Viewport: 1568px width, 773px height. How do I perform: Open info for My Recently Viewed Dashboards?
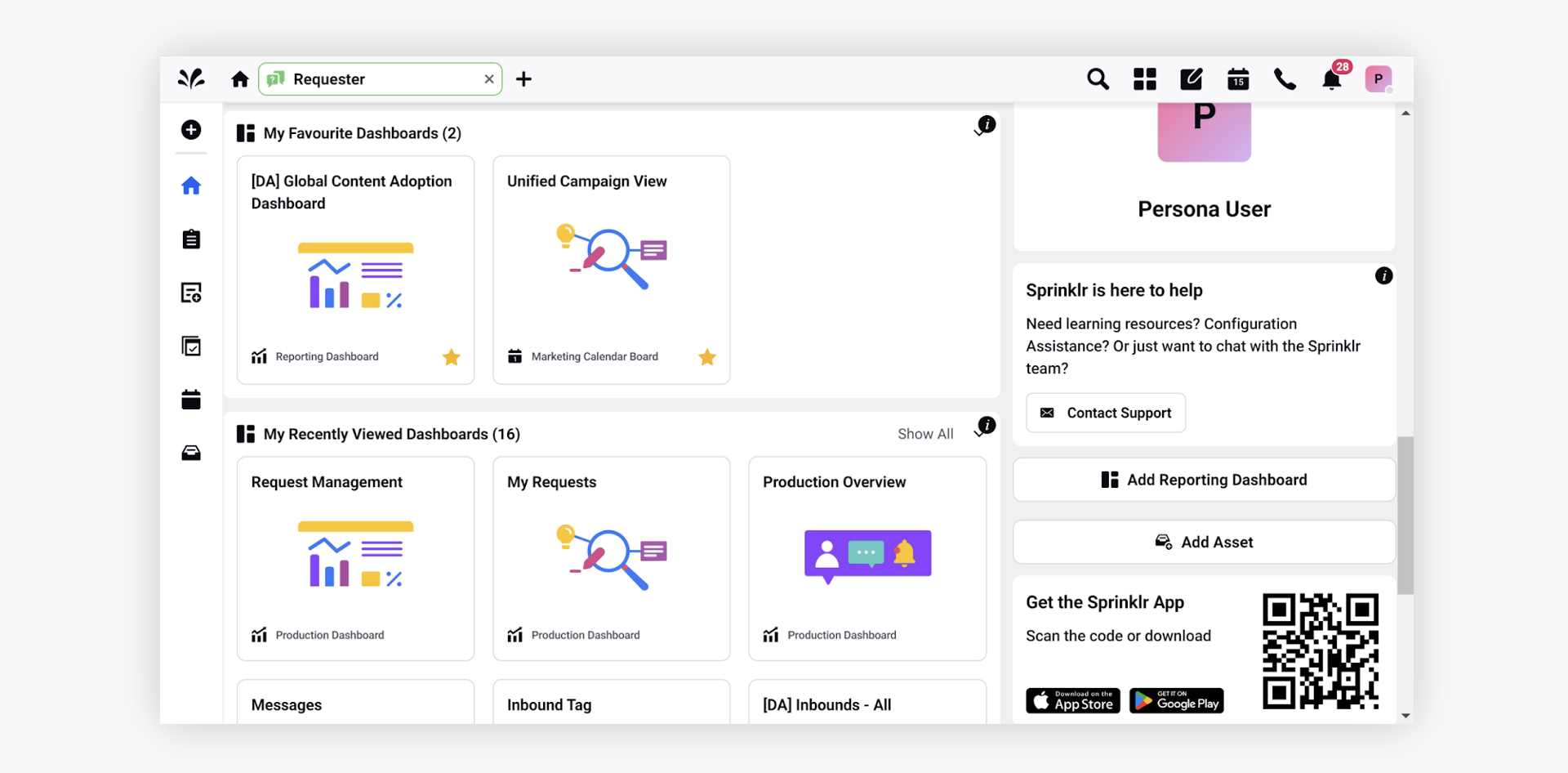pyautogui.click(x=987, y=425)
